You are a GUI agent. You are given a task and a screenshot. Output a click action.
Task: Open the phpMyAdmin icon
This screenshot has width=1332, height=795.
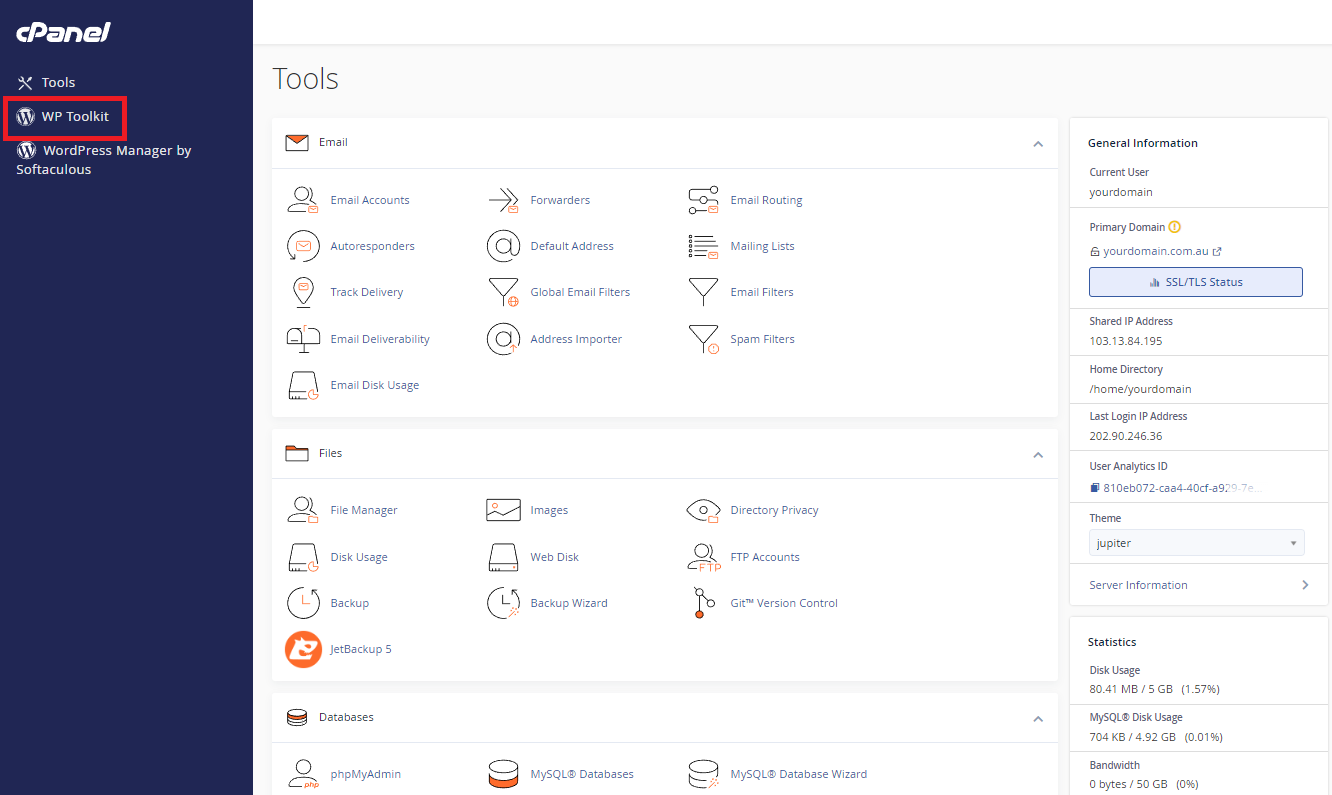(x=303, y=774)
